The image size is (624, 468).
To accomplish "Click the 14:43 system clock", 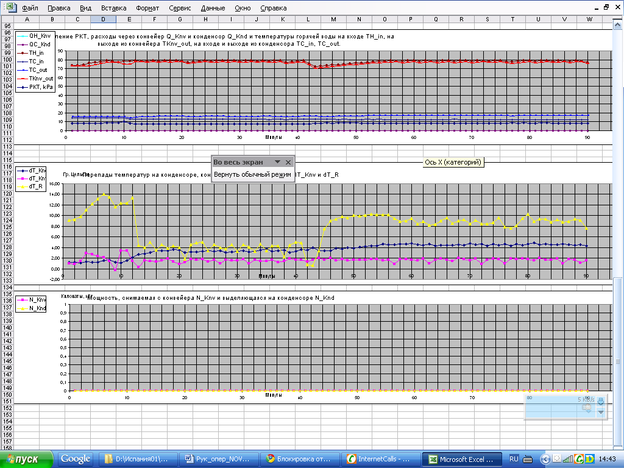I will (x=608, y=459).
